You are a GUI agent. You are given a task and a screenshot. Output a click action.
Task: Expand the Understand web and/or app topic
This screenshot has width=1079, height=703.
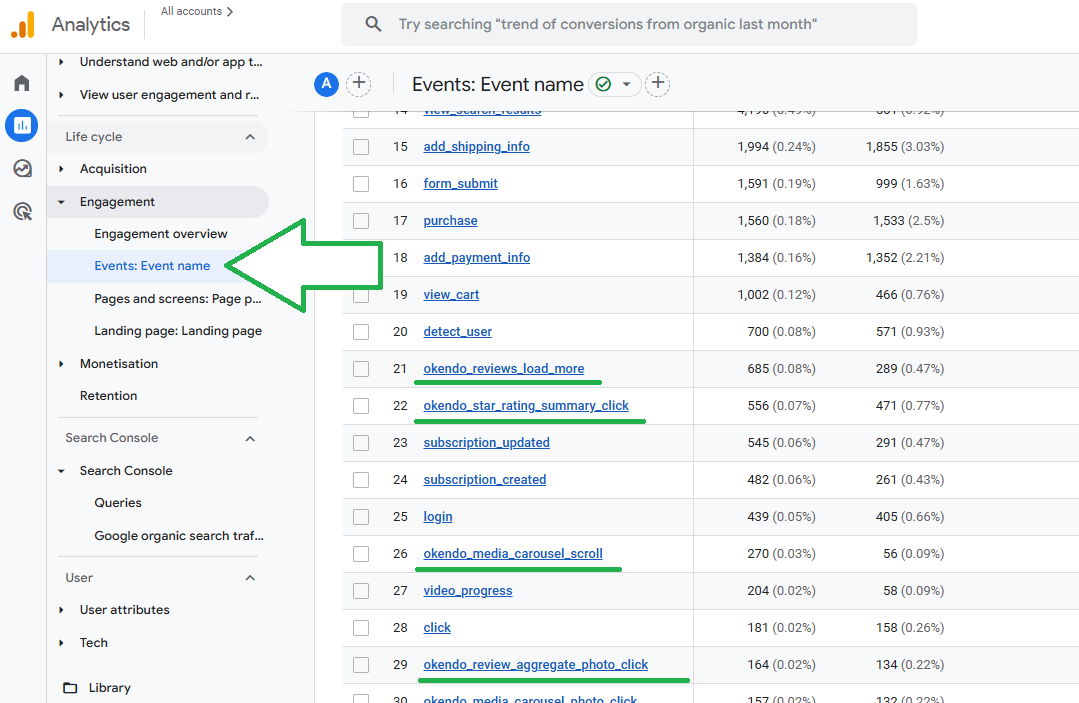coord(61,62)
